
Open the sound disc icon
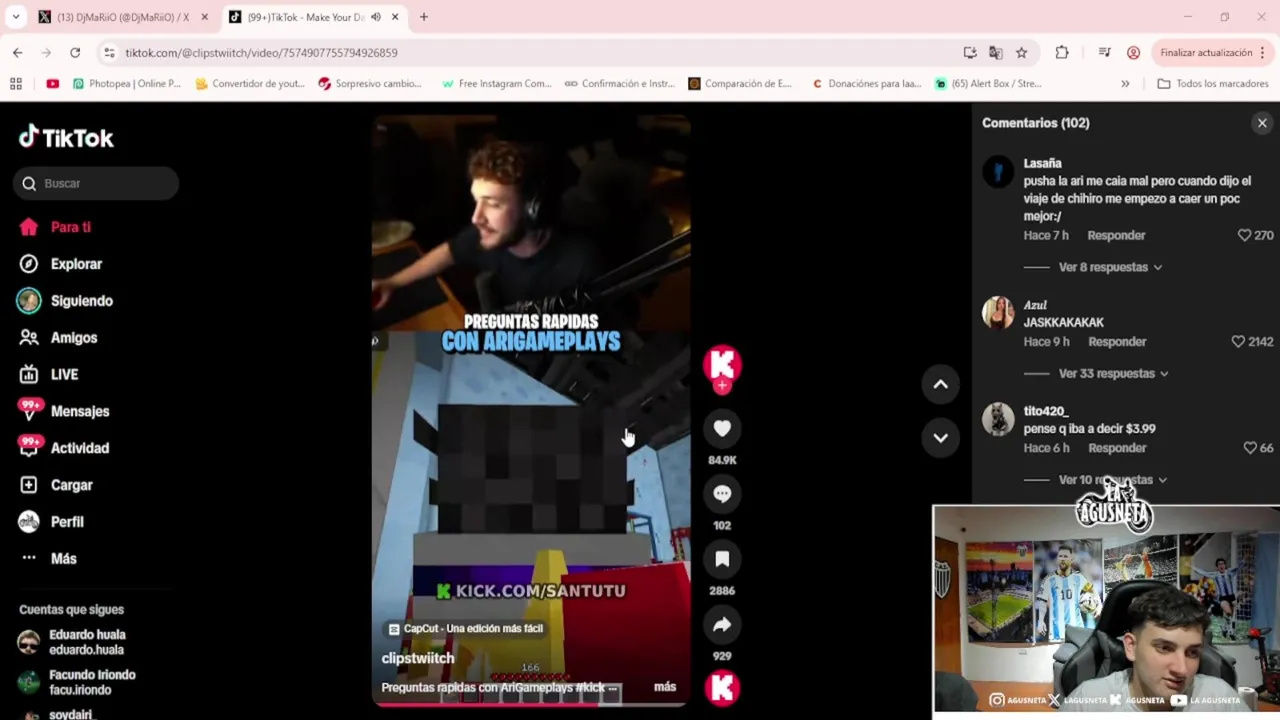(x=722, y=687)
